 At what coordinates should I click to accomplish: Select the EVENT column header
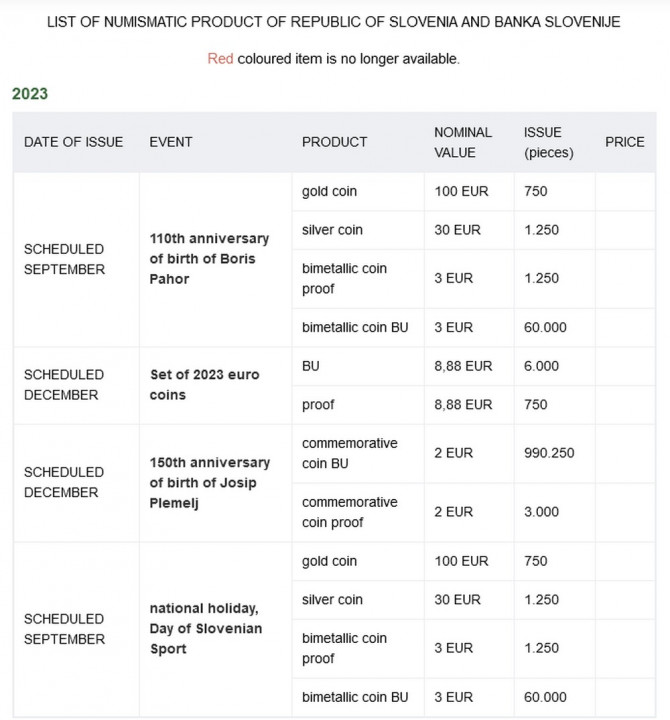[171, 142]
